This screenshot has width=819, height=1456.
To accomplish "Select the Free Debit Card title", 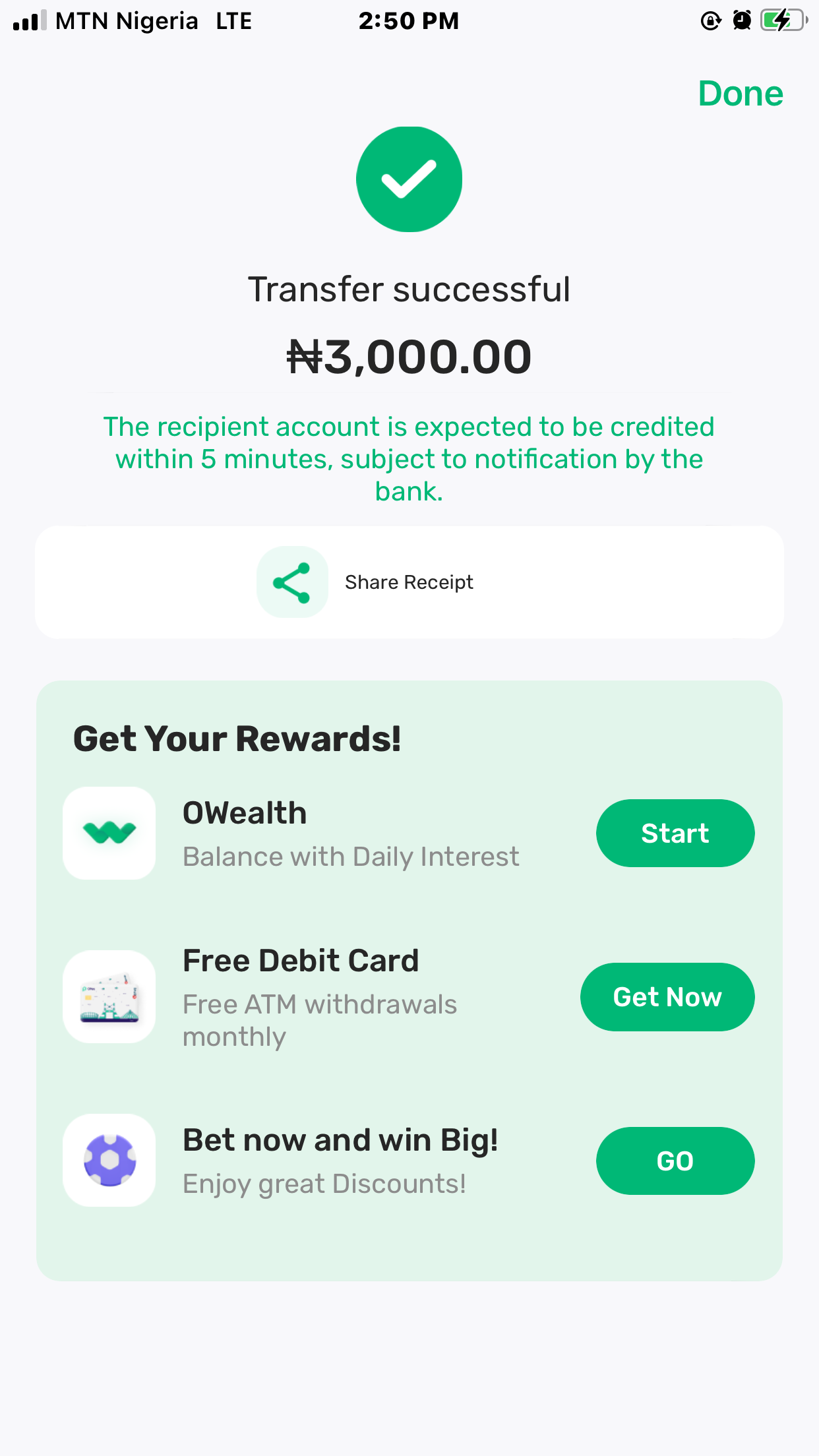I will pyautogui.click(x=301, y=961).
